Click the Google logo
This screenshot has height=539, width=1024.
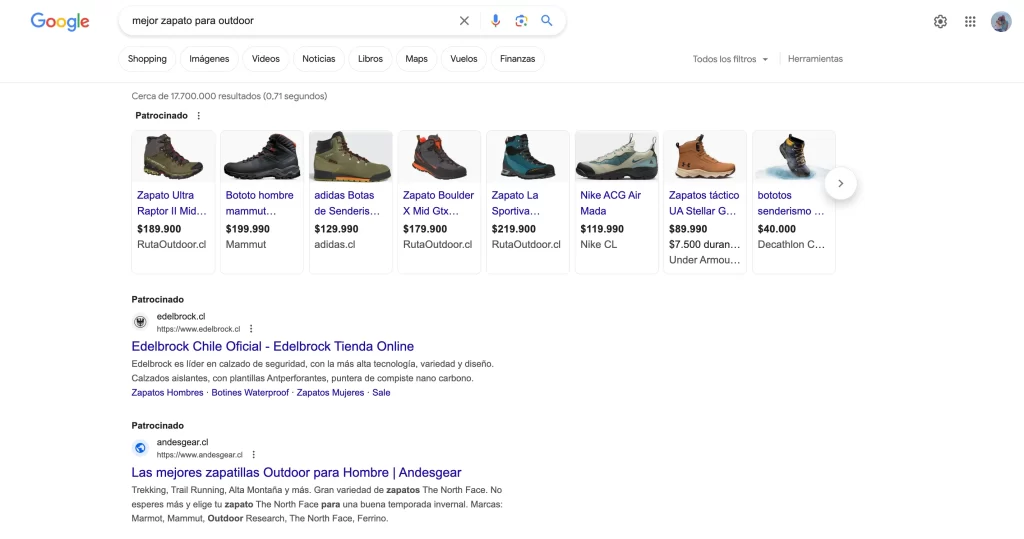59,22
